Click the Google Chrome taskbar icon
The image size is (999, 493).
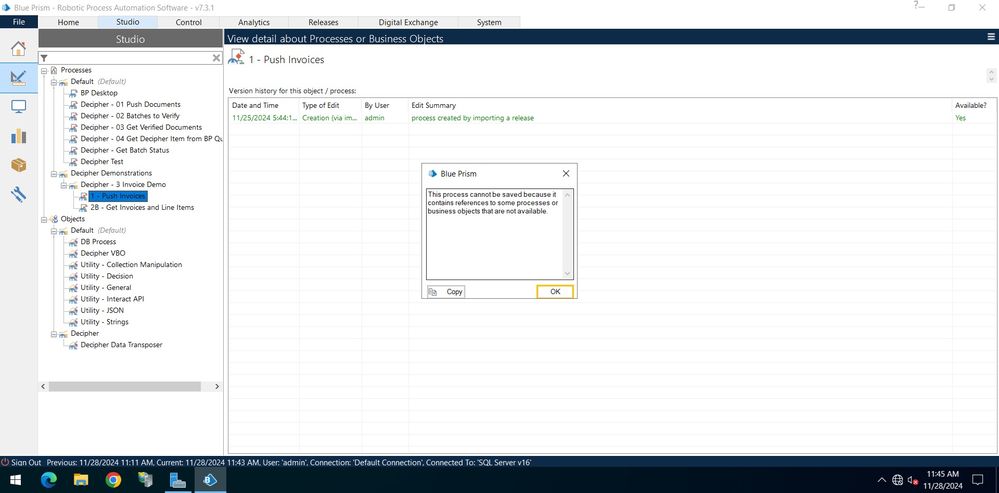(x=113, y=481)
